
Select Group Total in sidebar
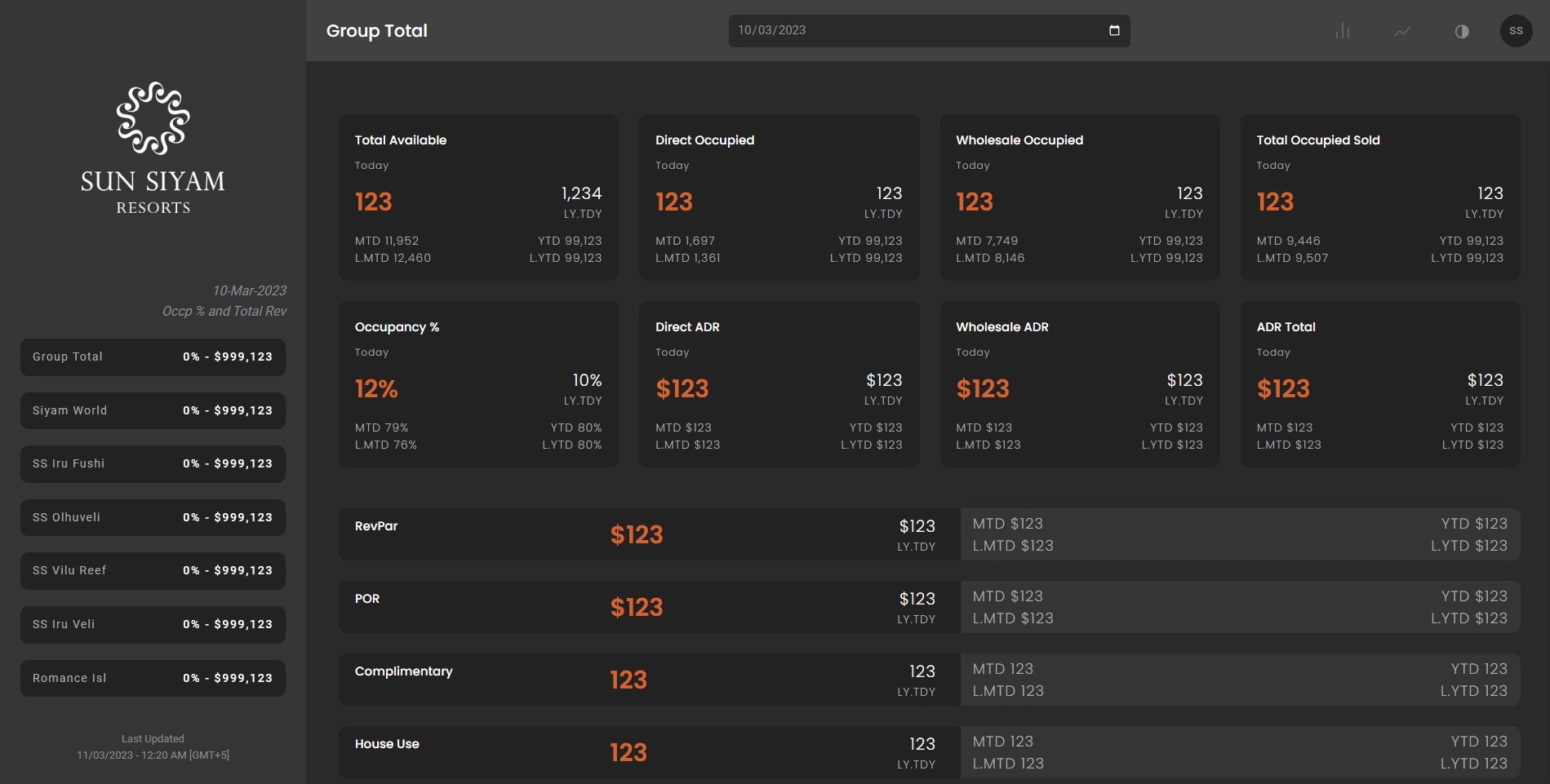153,357
